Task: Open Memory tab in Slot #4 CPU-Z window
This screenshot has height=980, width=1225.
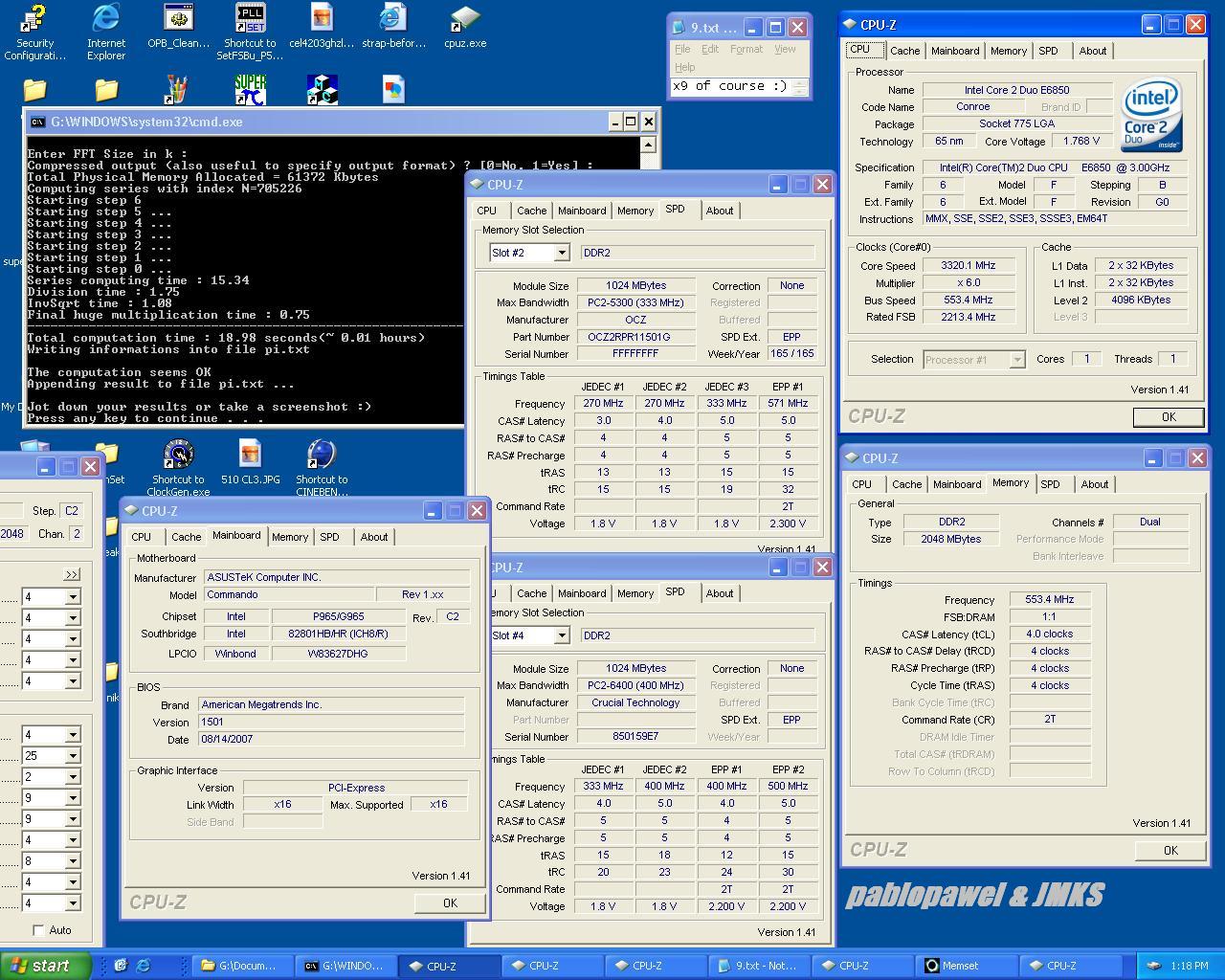Action: [635, 593]
